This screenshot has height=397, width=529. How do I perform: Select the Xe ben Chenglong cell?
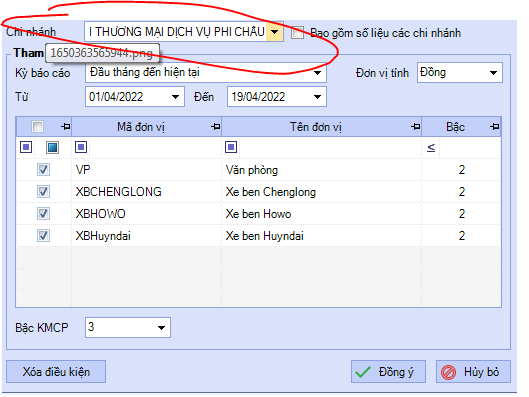322,192
